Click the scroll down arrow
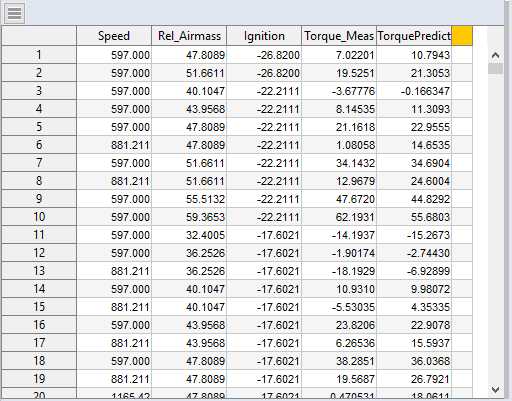 pyautogui.click(x=495, y=389)
